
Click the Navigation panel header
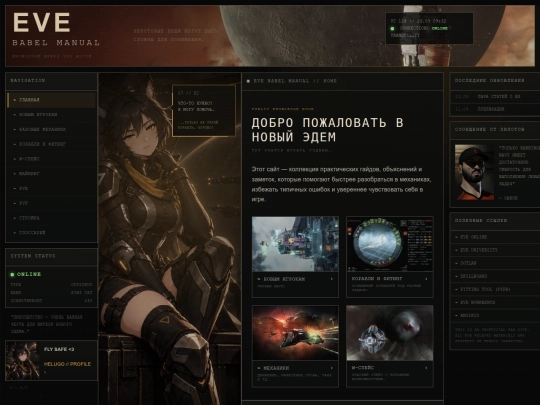51,81
